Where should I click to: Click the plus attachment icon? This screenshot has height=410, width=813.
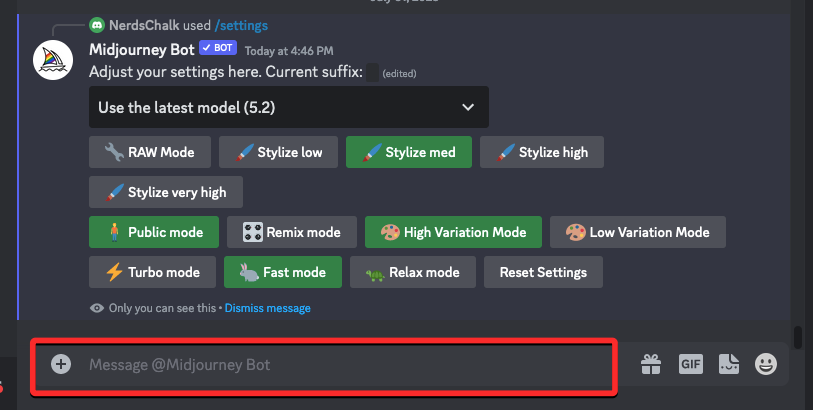pos(61,364)
